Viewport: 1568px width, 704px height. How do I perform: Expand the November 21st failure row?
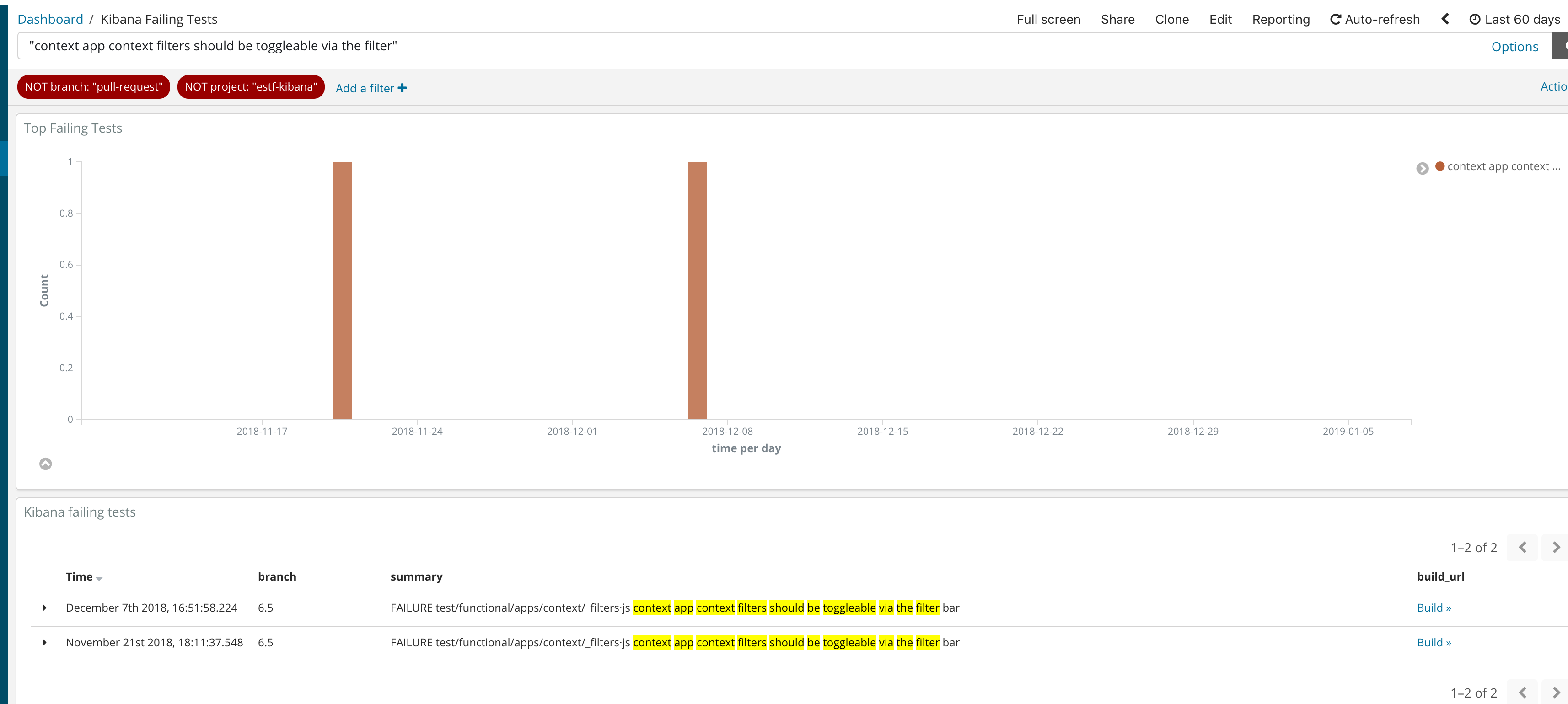coord(44,643)
